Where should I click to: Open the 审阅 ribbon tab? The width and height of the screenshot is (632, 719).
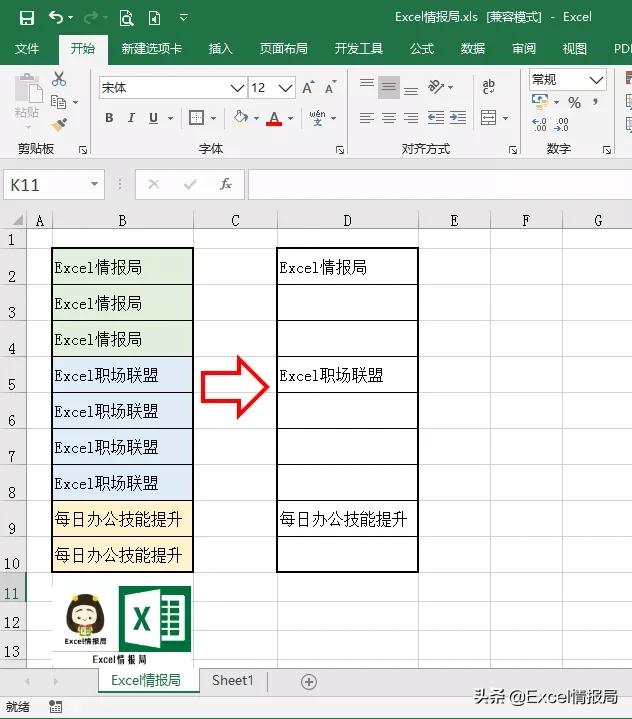coord(524,49)
